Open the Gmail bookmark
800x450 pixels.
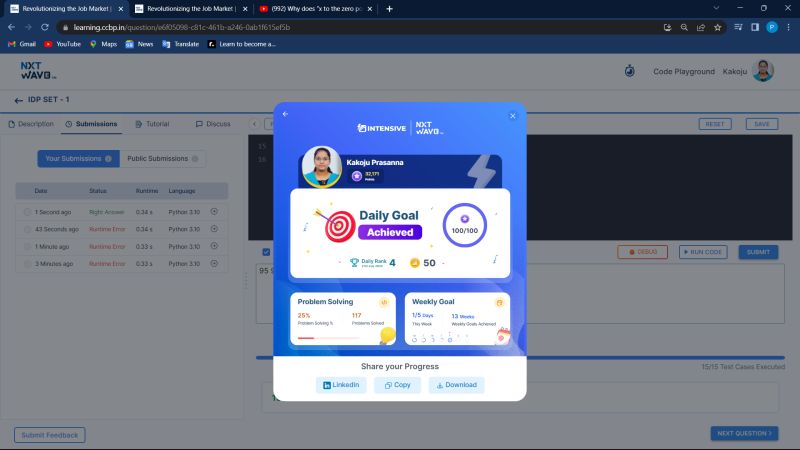pos(22,44)
